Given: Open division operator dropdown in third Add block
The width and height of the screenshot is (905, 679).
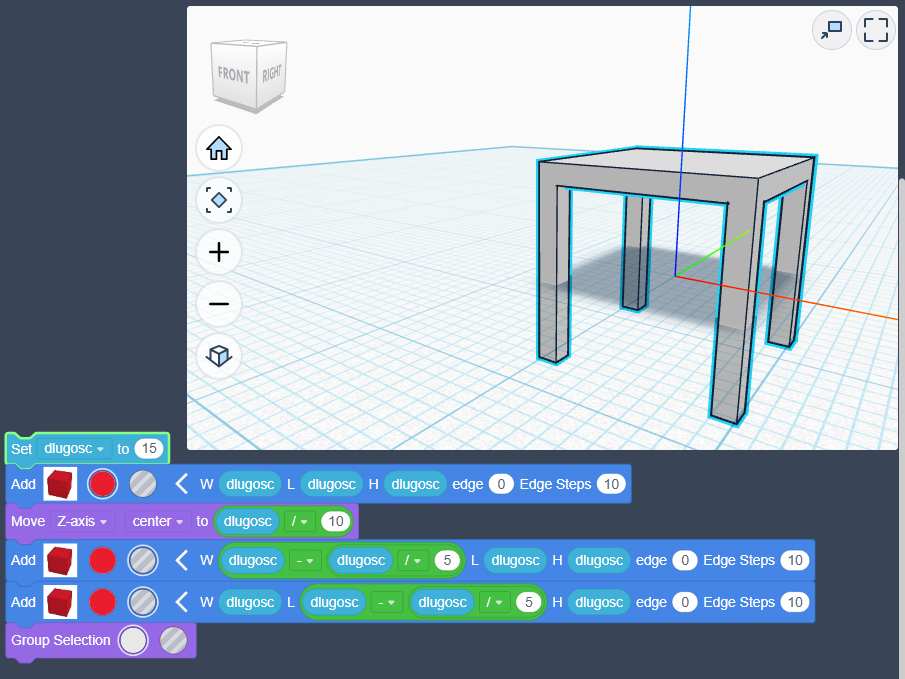Looking at the screenshot, I should (493, 603).
